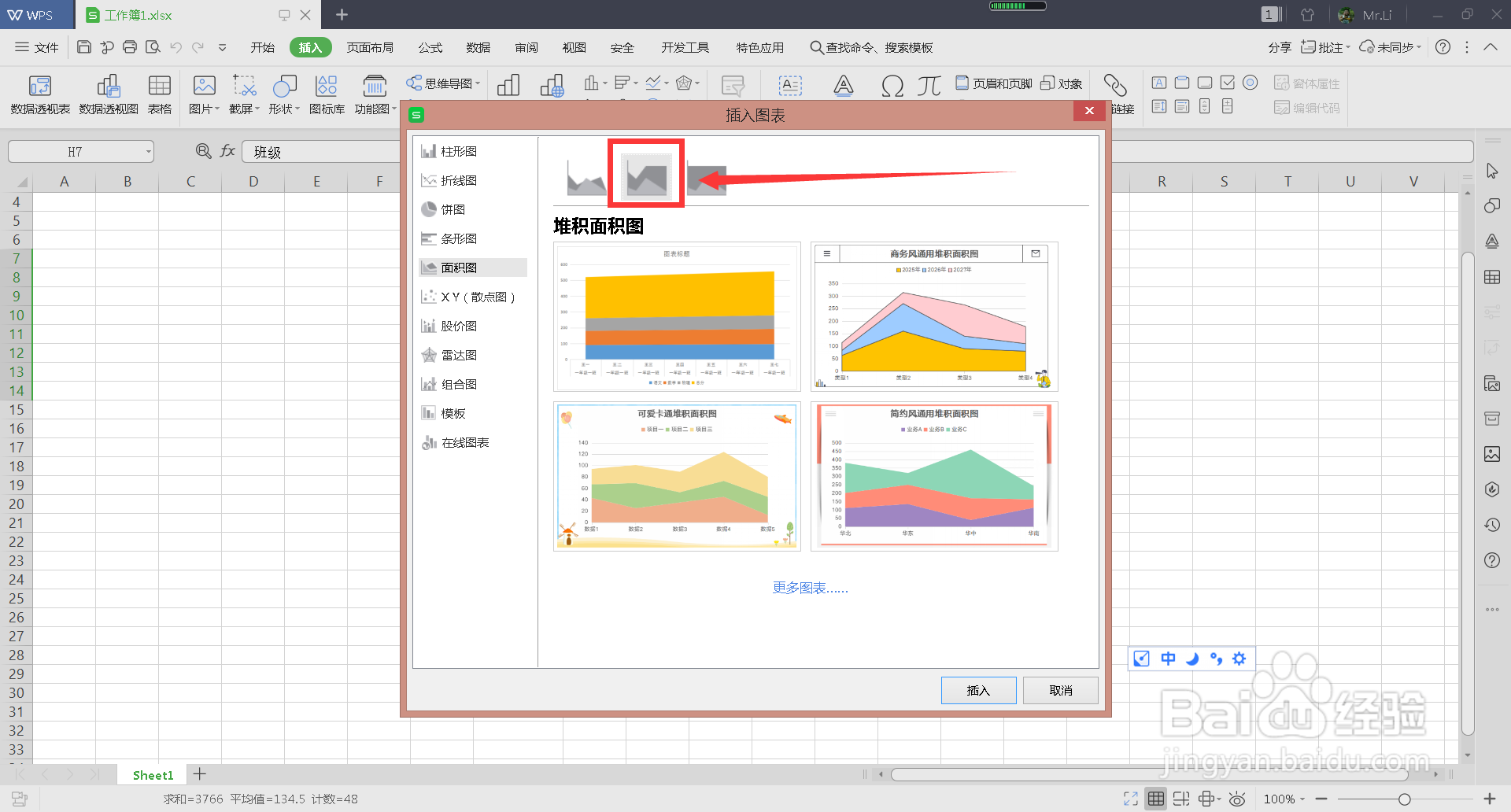Screen dimensions: 1511x812
Task: Click the online chart globe icon
Action: pyautogui.click(x=552, y=85)
